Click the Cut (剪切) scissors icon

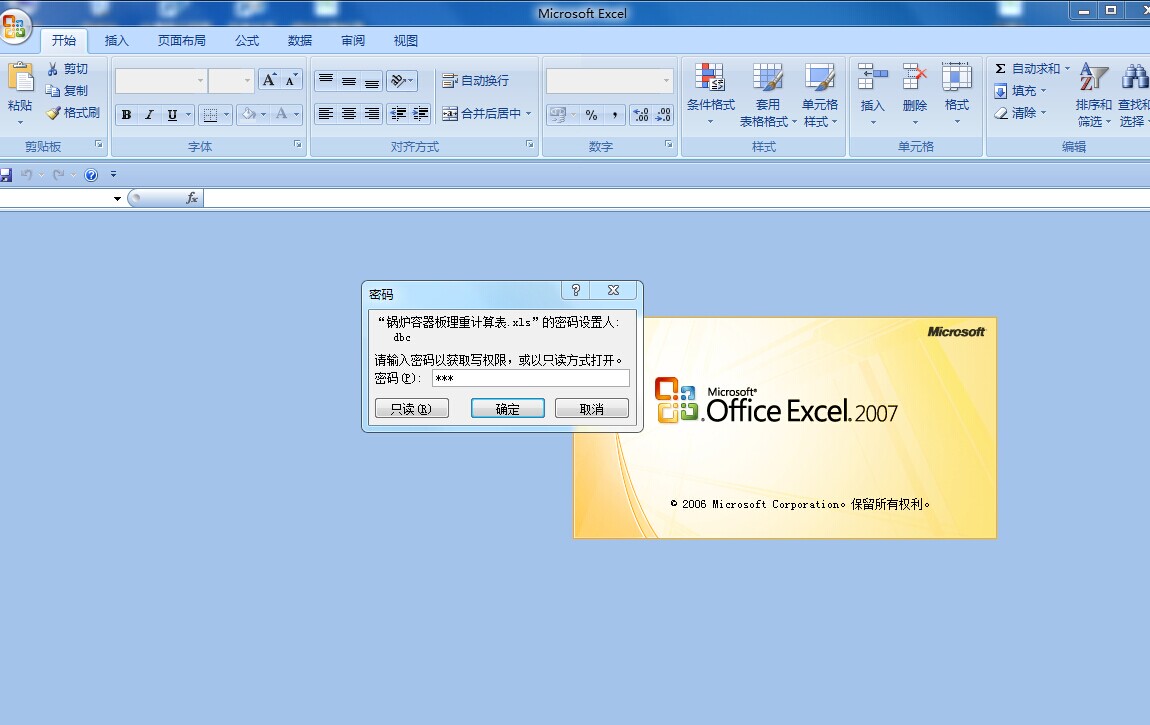click(54, 69)
